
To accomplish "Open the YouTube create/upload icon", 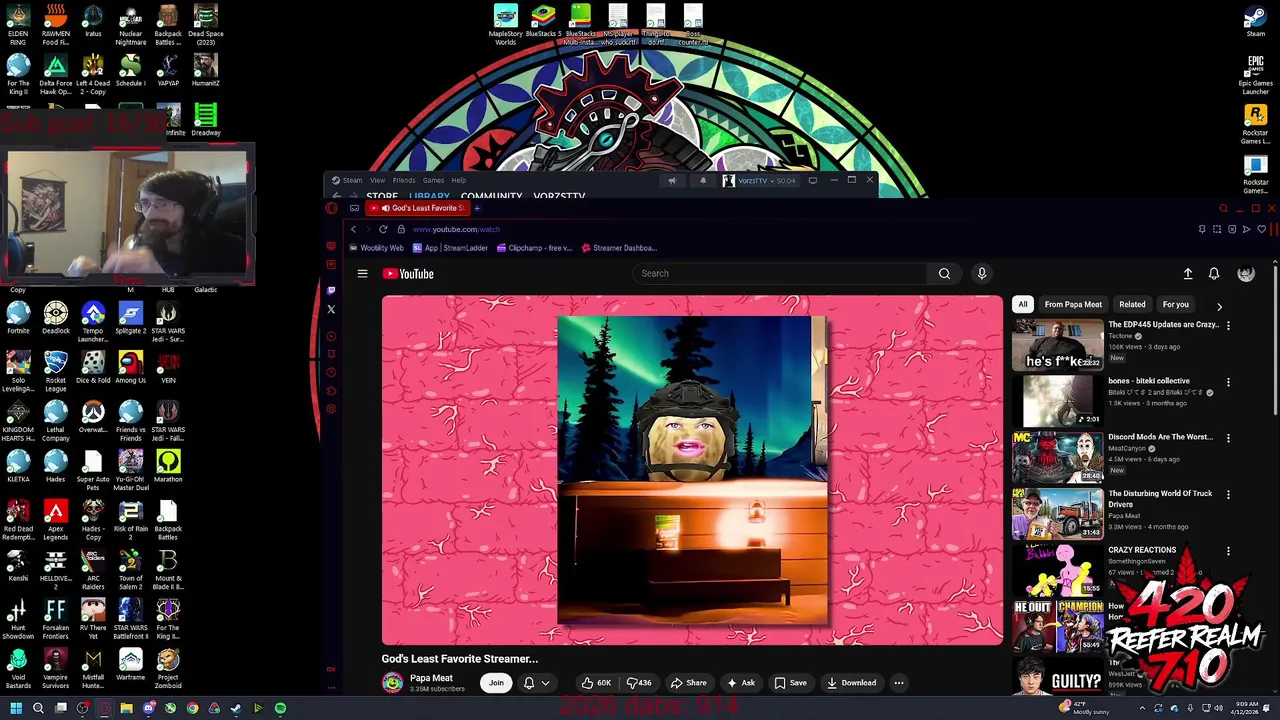I will 1188,273.
